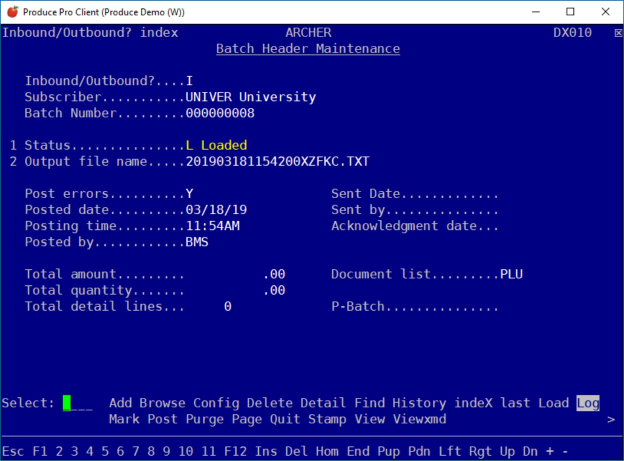Click the Posting time 11:54AM
The height and width of the screenshot is (461, 624).
point(213,226)
